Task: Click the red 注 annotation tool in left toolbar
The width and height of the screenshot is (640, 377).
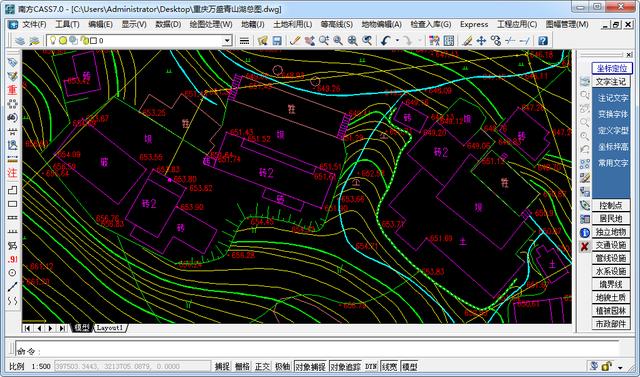Action: [x=13, y=173]
